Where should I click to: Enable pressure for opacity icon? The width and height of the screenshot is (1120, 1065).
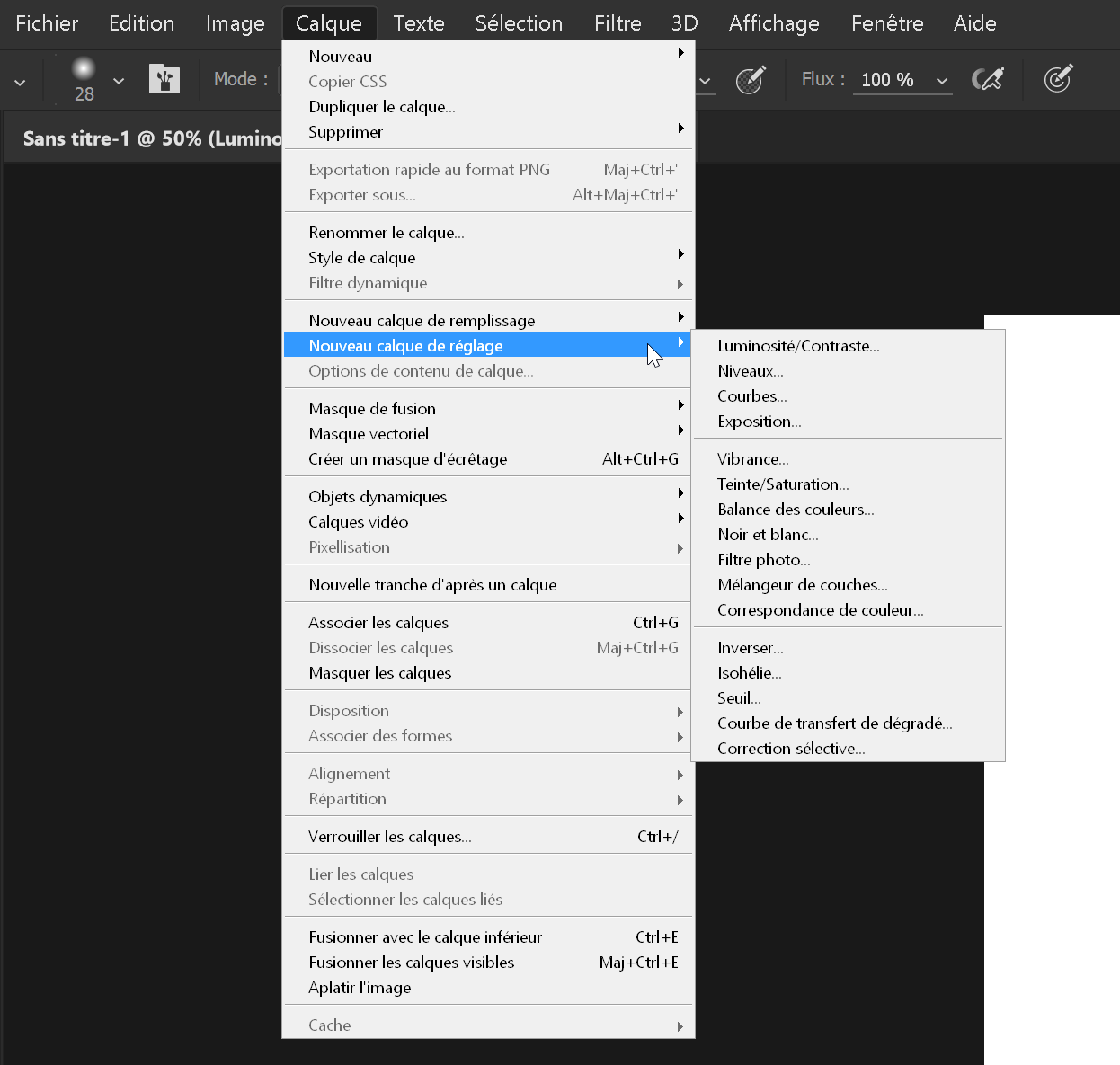click(x=751, y=80)
